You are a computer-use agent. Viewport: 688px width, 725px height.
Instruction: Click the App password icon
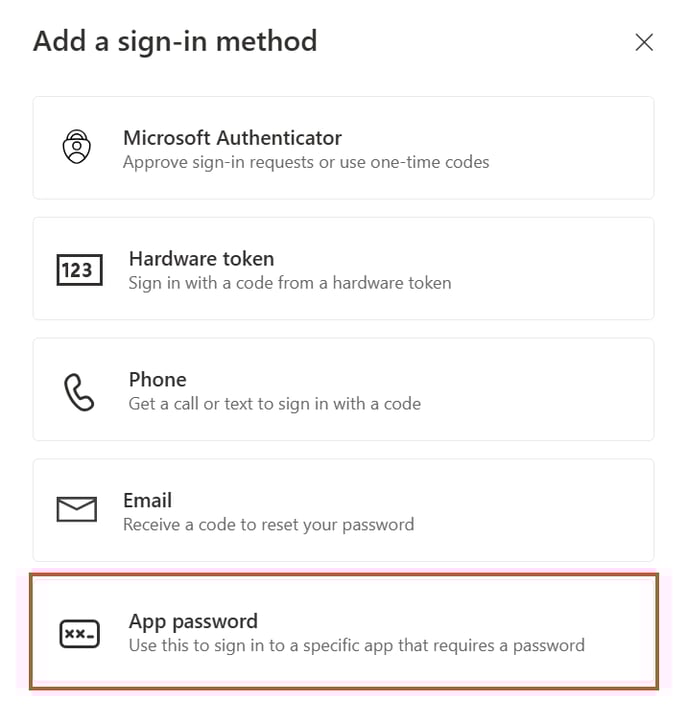(x=79, y=634)
